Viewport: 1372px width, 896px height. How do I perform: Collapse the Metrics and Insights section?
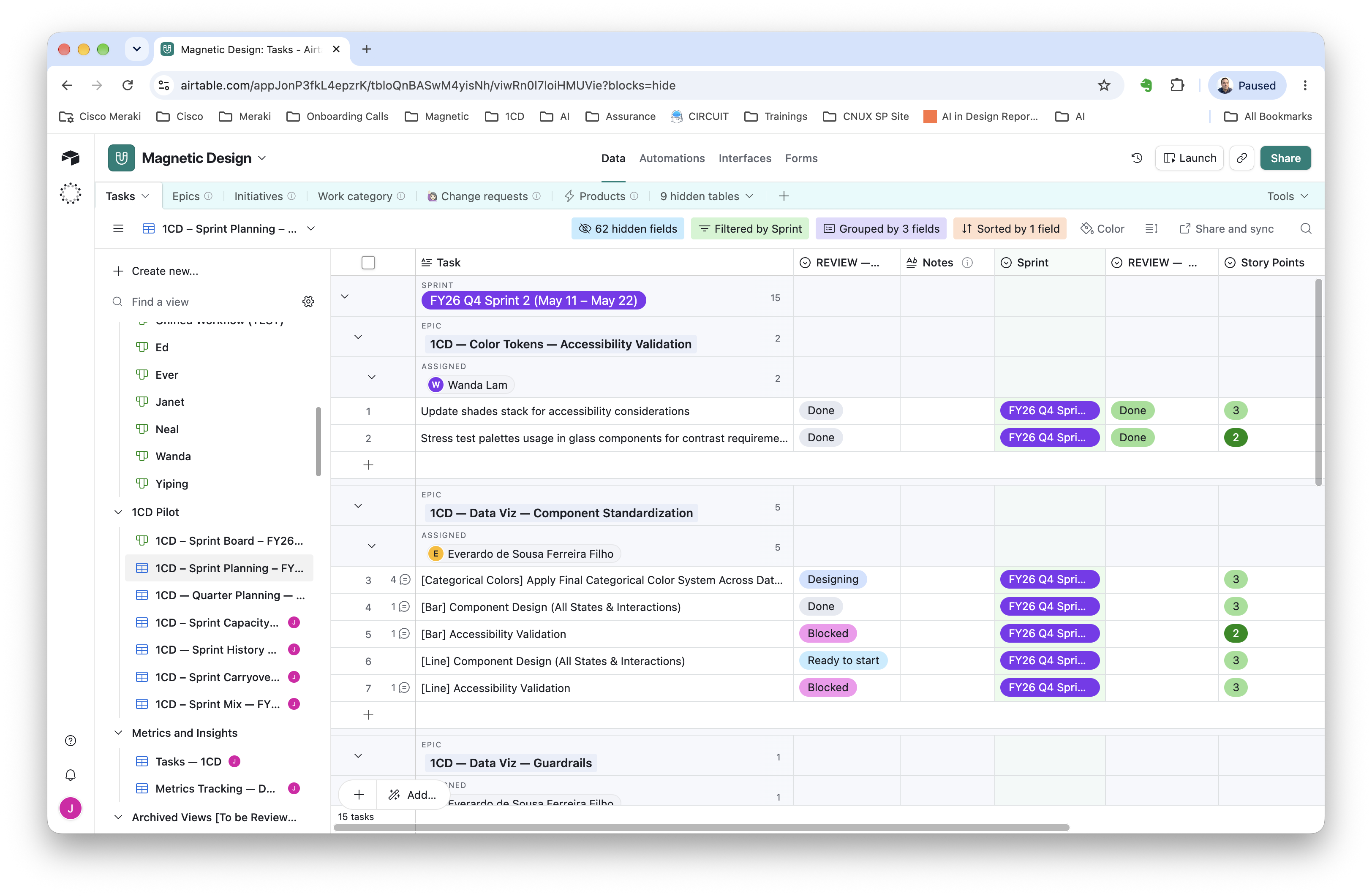[118, 732]
